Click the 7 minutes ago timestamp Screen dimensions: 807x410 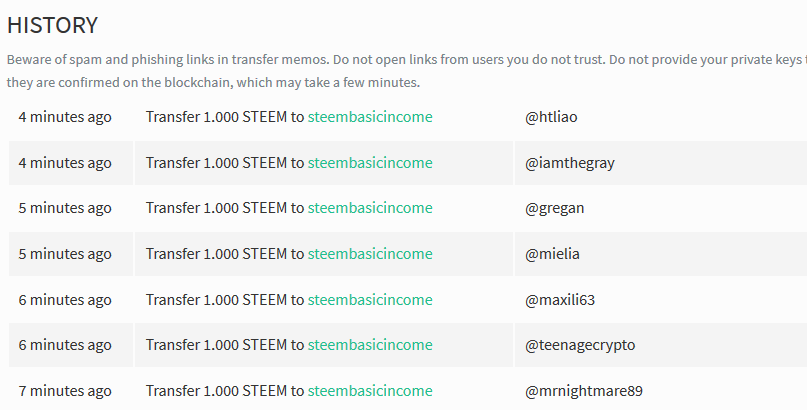(x=65, y=391)
